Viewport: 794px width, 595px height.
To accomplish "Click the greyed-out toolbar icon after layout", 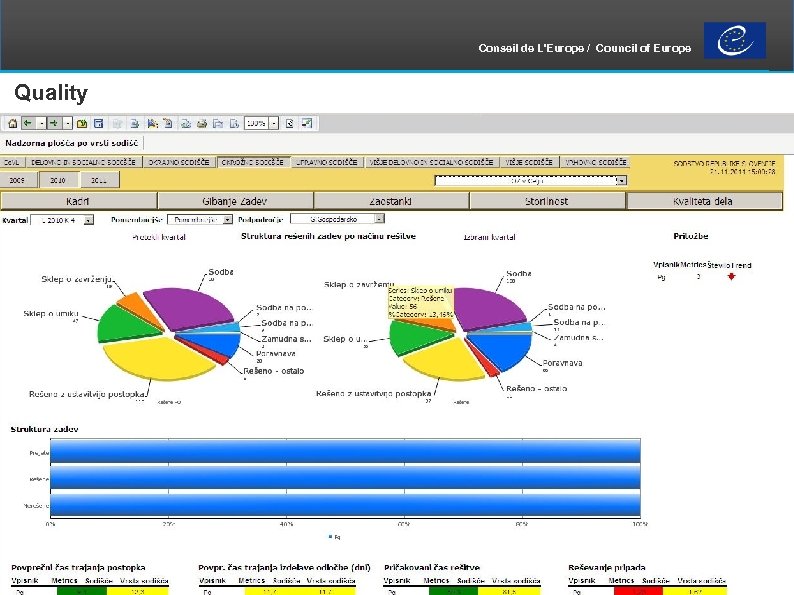I will tap(117, 124).
